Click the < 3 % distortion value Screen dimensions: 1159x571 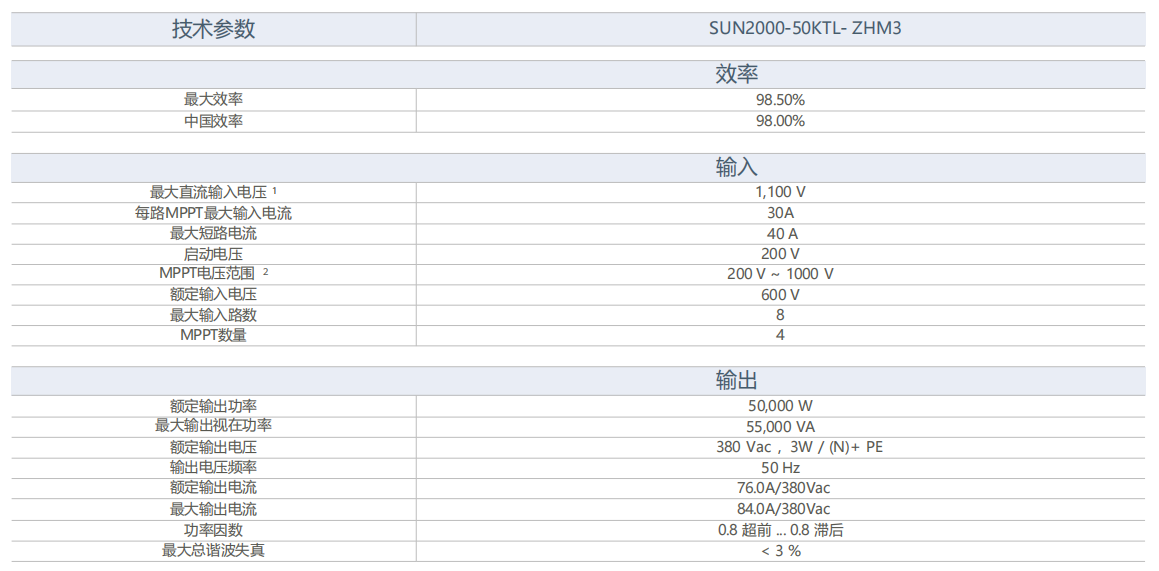tap(780, 551)
